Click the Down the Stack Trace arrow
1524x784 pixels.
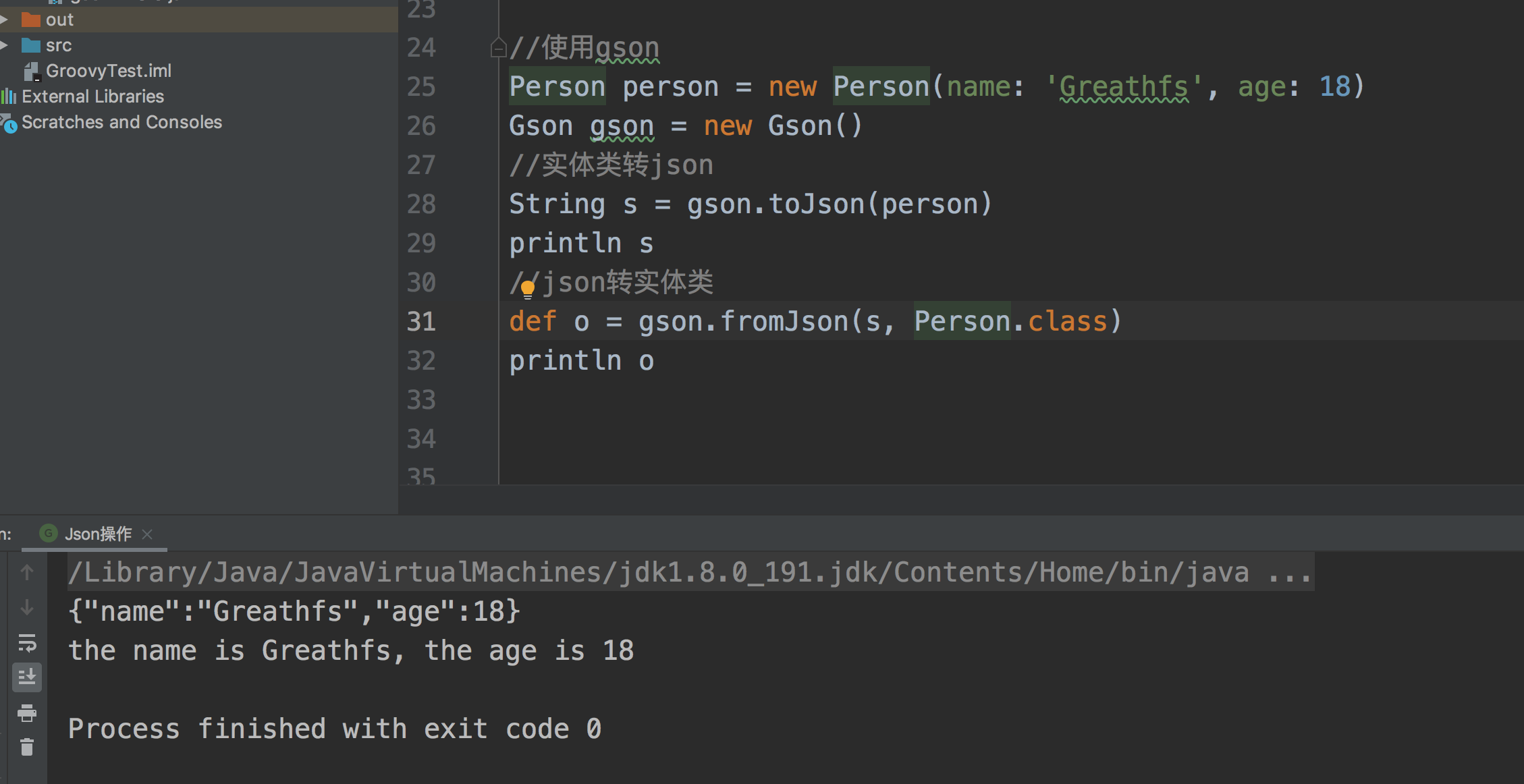click(x=27, y=608)
